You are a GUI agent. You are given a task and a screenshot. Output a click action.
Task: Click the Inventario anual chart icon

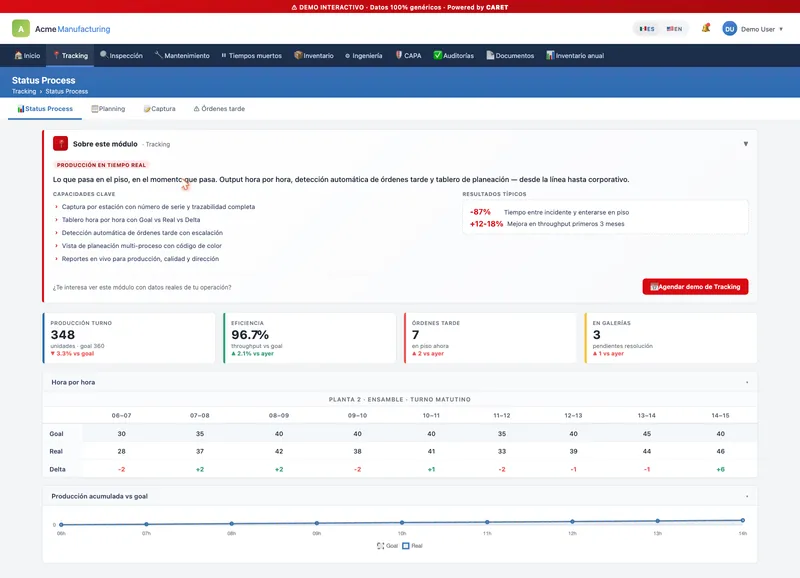550,55
